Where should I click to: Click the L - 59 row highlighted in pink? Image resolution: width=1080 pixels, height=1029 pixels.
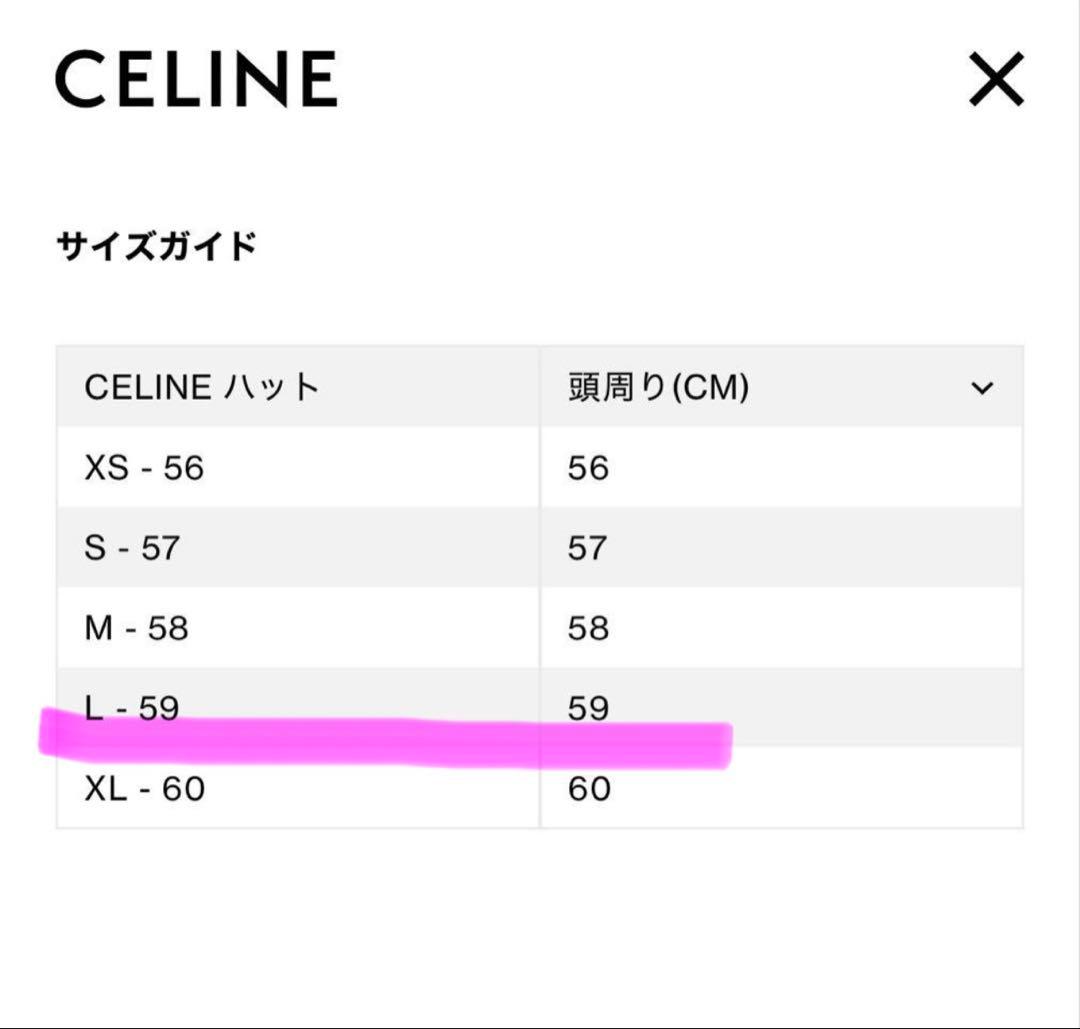click(130, 706)
